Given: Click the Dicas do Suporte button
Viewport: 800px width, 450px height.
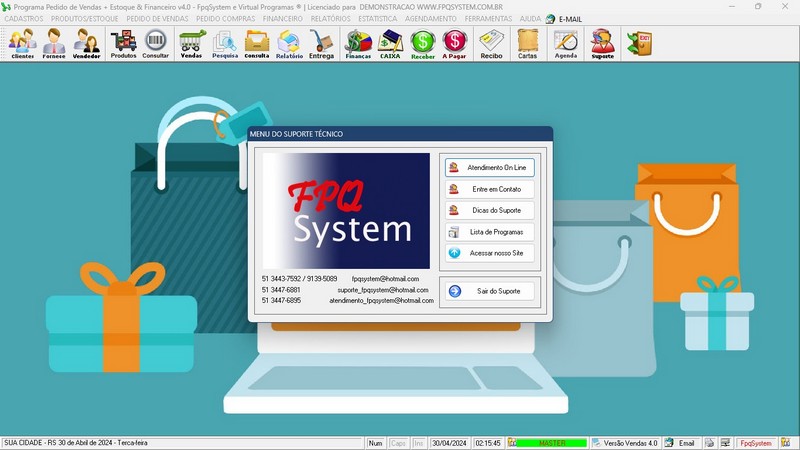Looking at the screenshot, I should pyautogui.click(x=490, y=210).
